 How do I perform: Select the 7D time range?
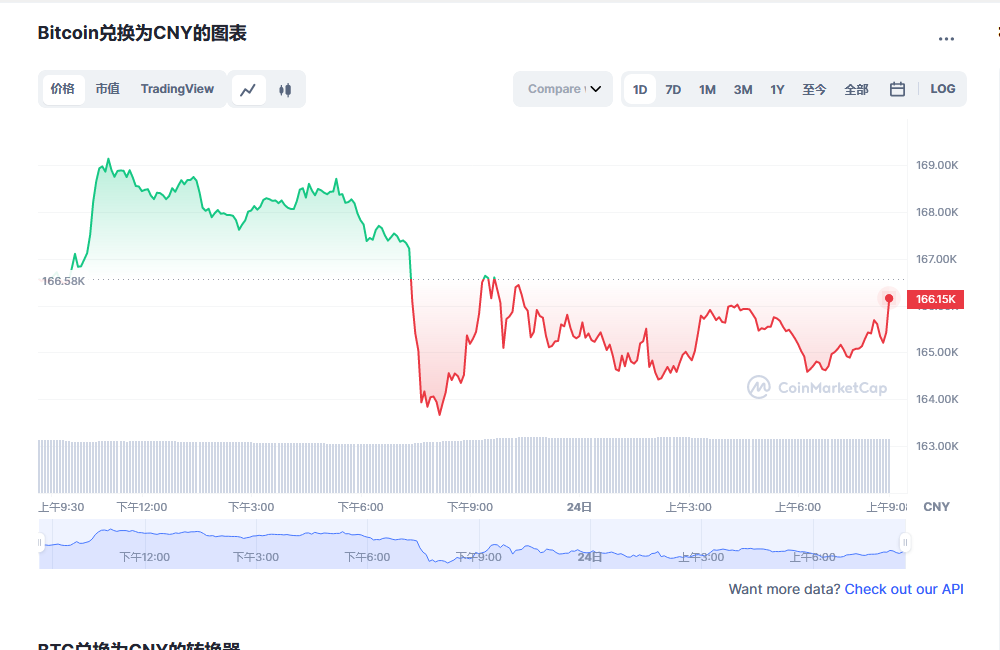(673, 89)
